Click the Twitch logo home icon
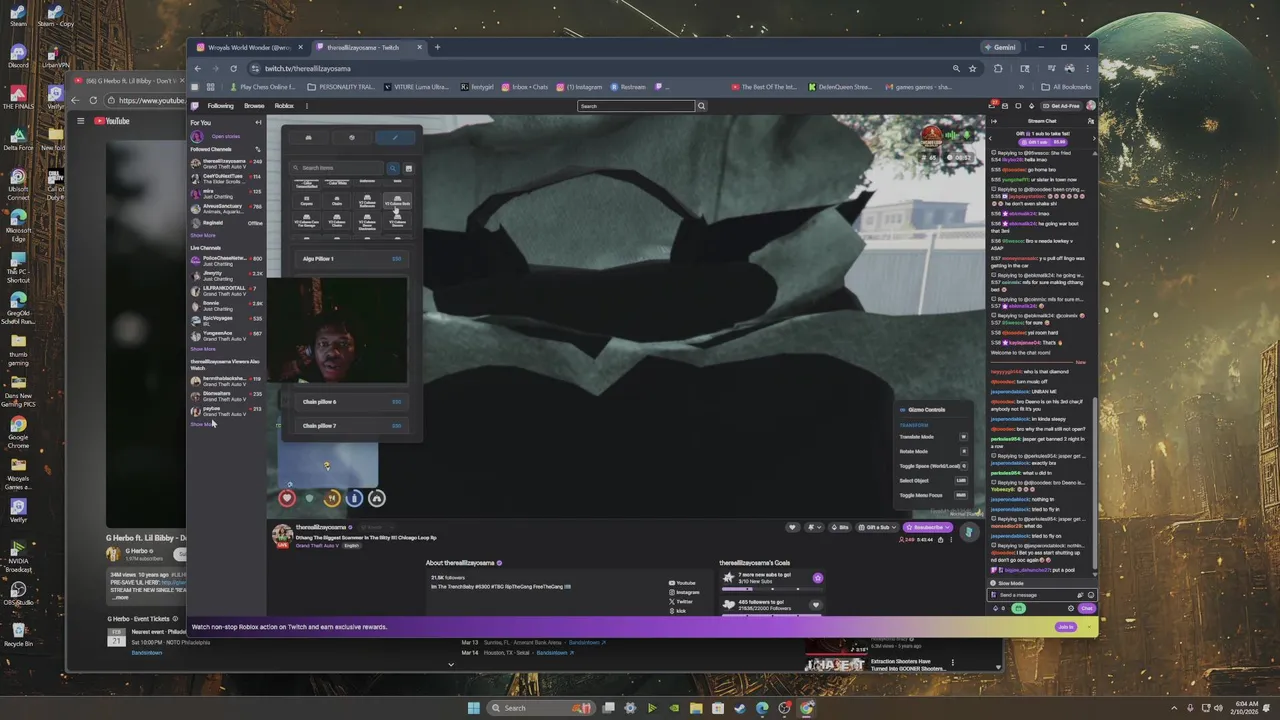1280x720 pixels. pos(195,106)
